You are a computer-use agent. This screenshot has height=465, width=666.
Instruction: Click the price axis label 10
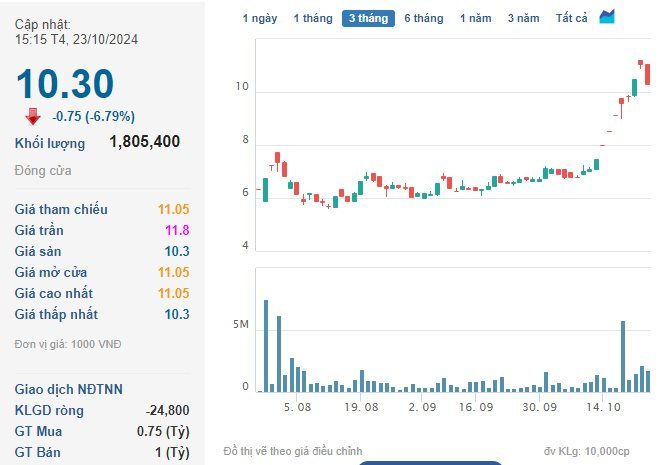pos(242,87)
